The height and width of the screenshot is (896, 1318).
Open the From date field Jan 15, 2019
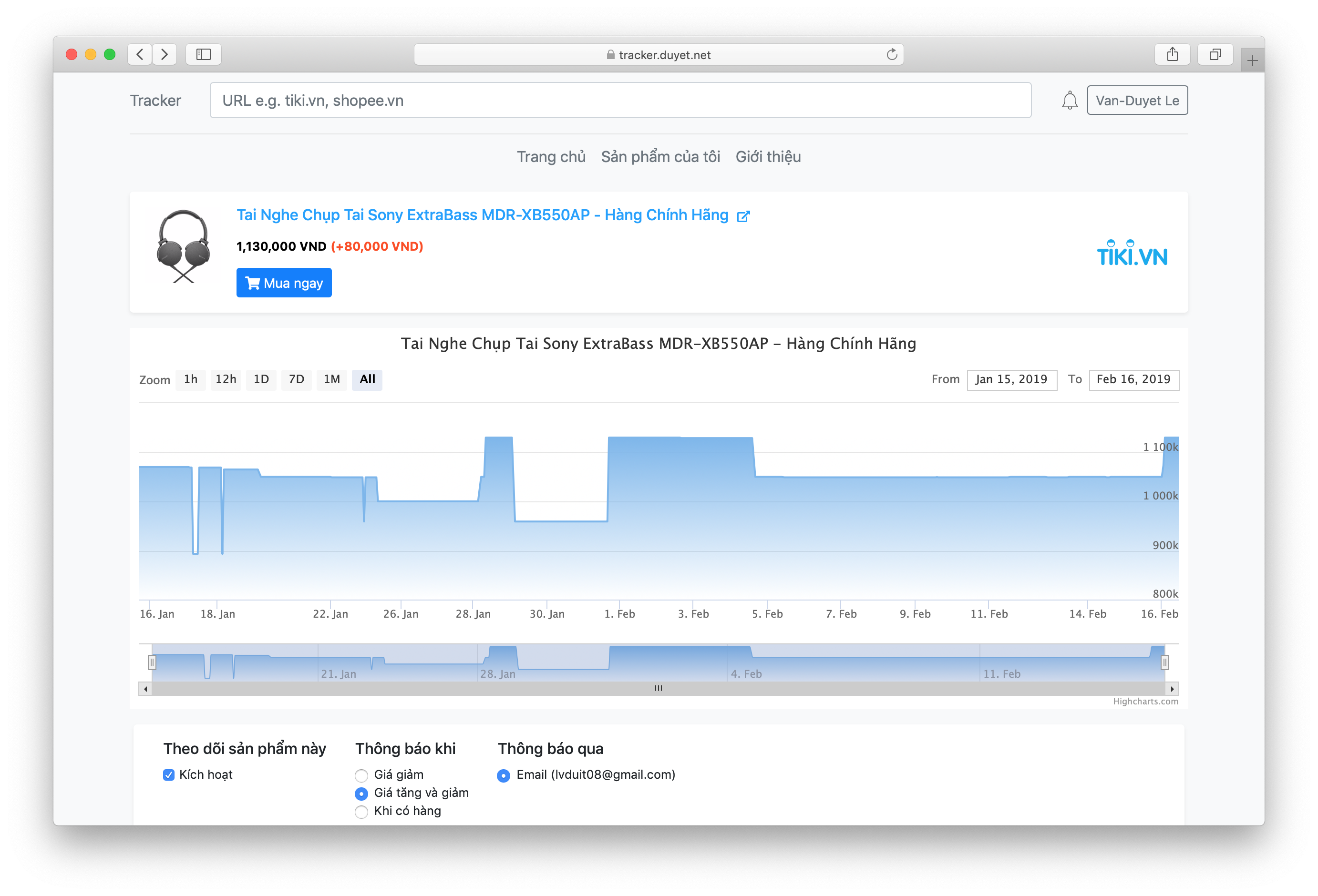tap(1012, 380)
